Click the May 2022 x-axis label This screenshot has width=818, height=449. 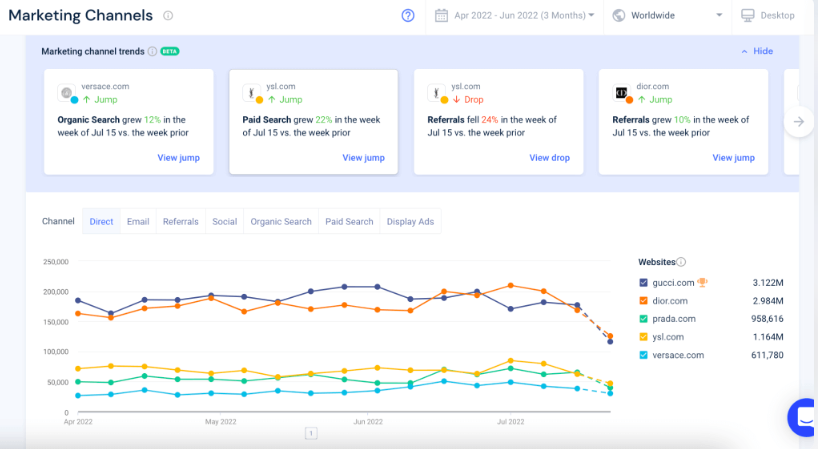click(220, 421)
